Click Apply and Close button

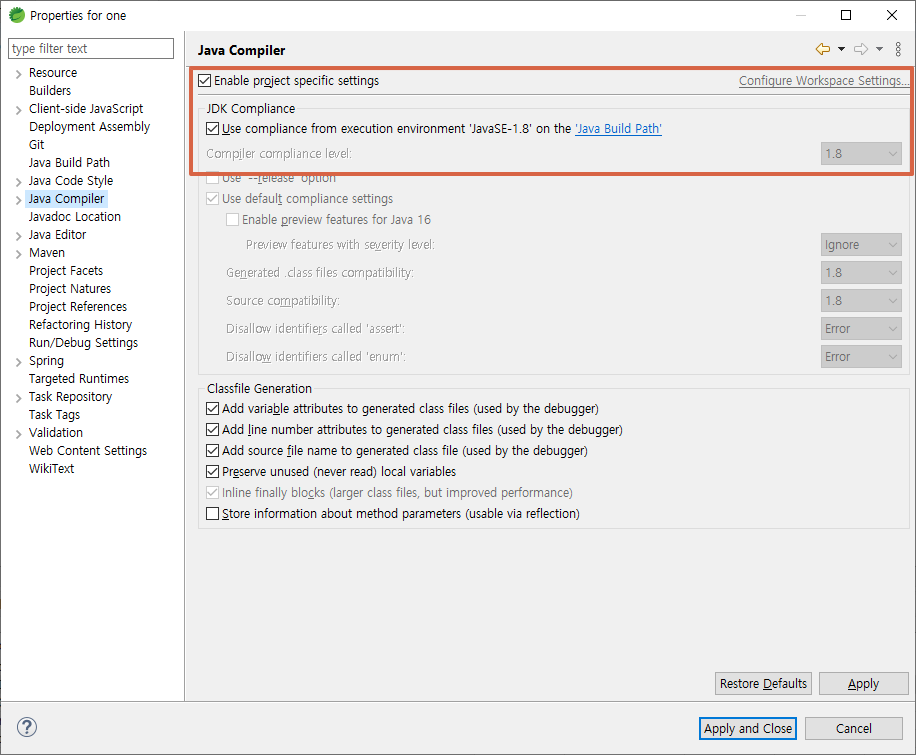748,729
